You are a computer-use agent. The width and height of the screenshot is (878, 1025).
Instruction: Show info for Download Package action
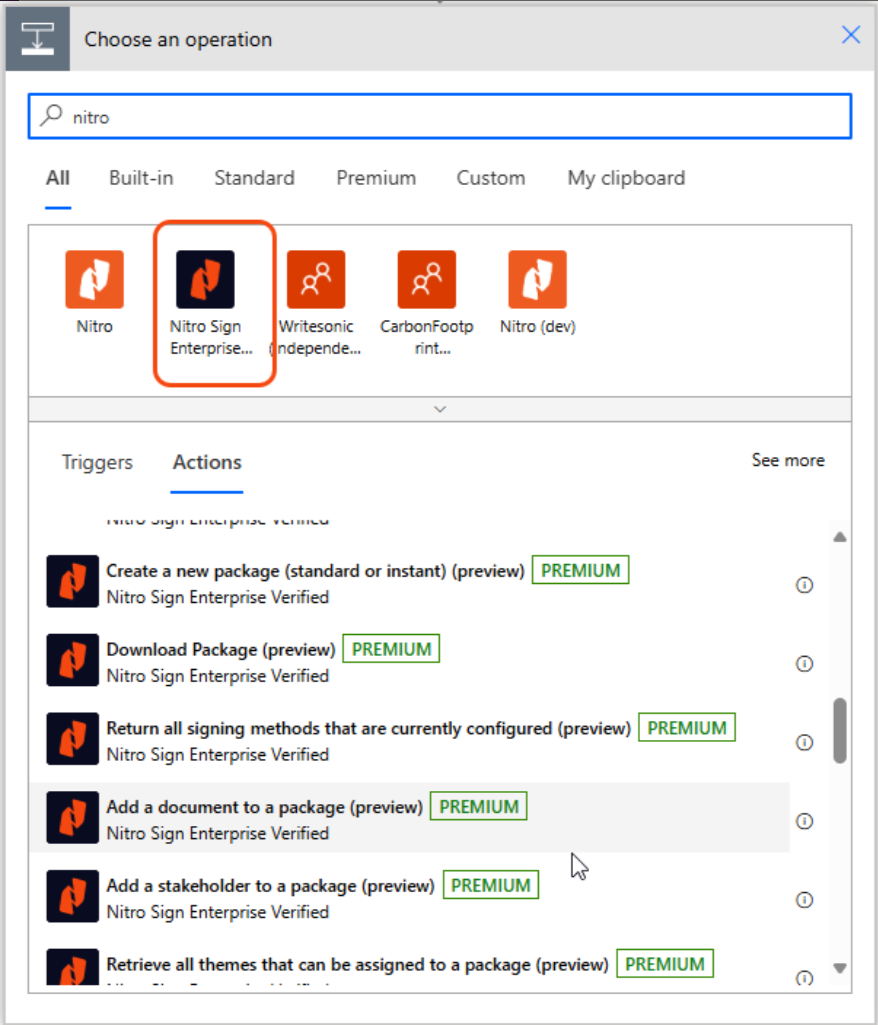click(803, 664)
